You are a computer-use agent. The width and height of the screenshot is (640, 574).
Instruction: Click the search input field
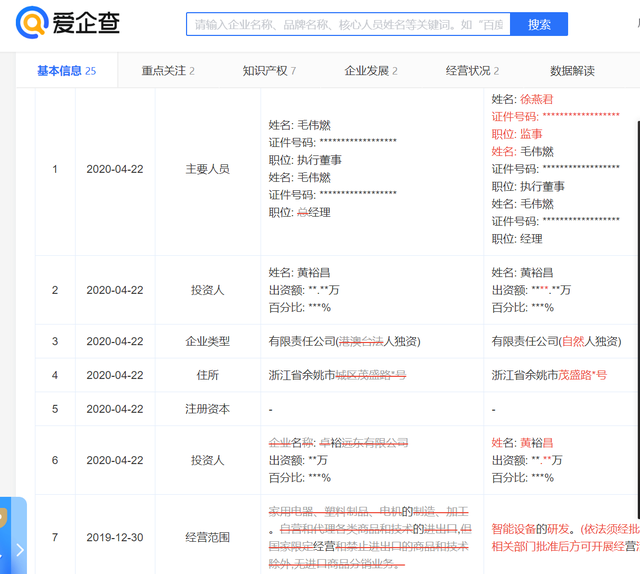[x=348, y=24]
